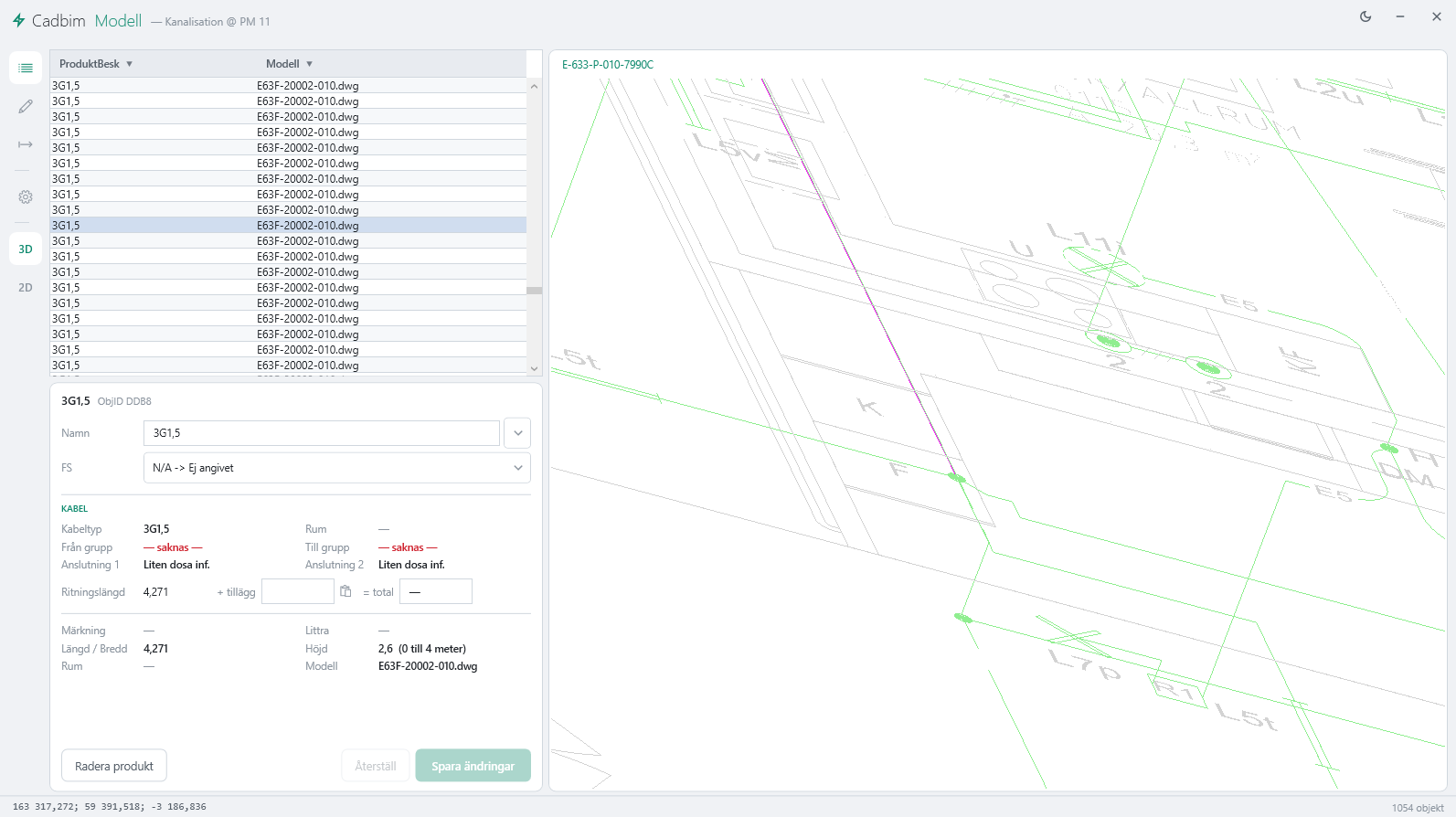Screen dimensions: 1456x817
Task: Click the tillägg input field
Action: 298,592
